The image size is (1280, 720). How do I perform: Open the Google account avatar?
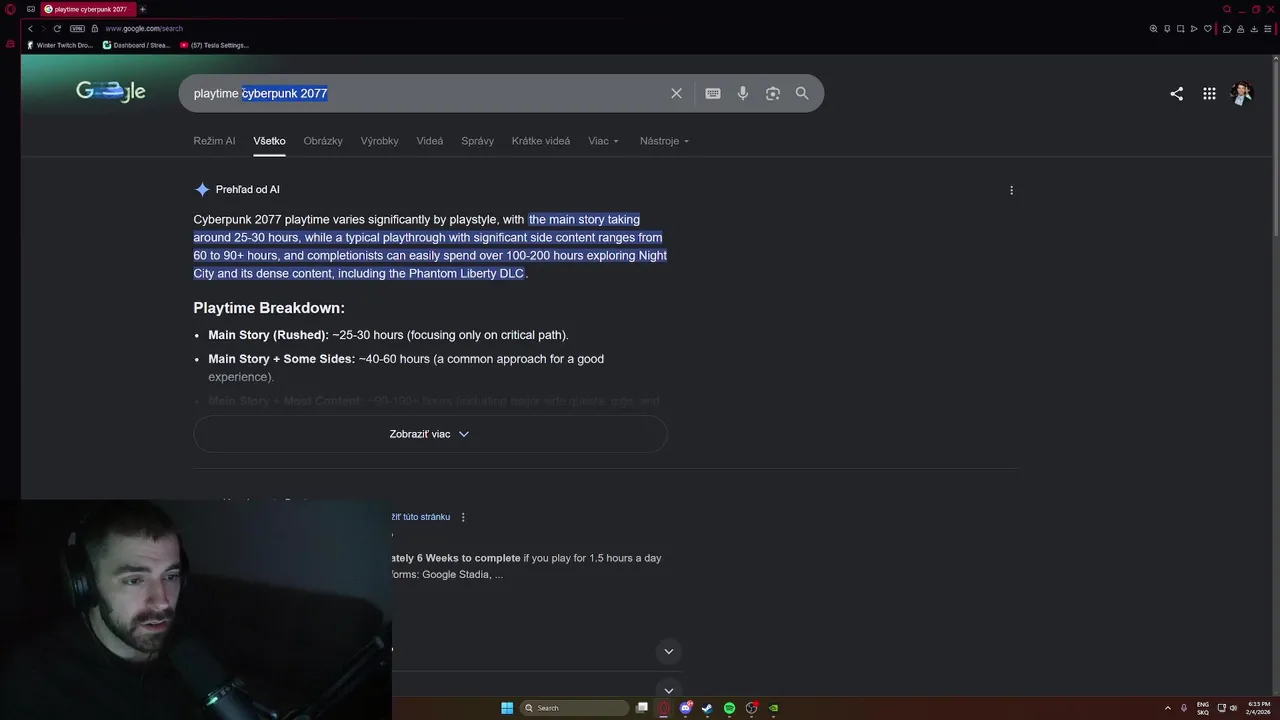coord(1241,93)
